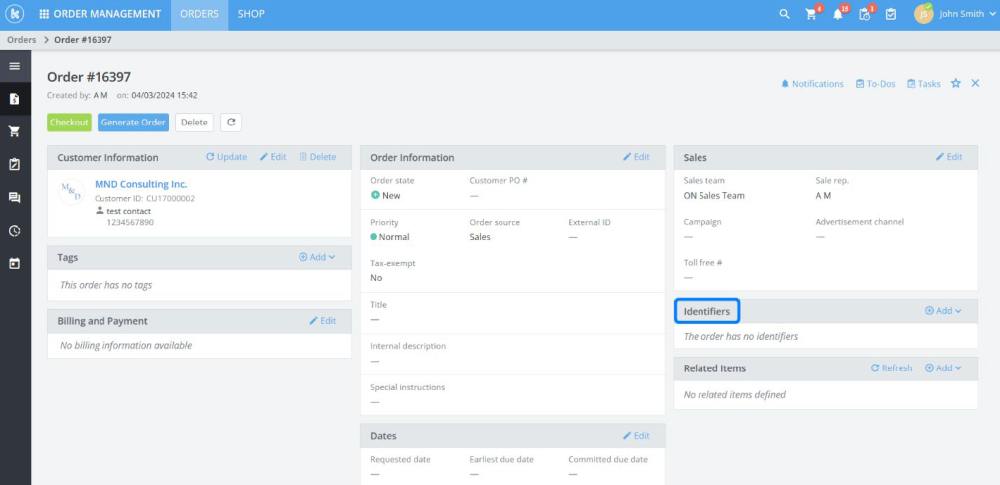Mark order as favorite with star
1000x485 pixels.
point(955,84)
